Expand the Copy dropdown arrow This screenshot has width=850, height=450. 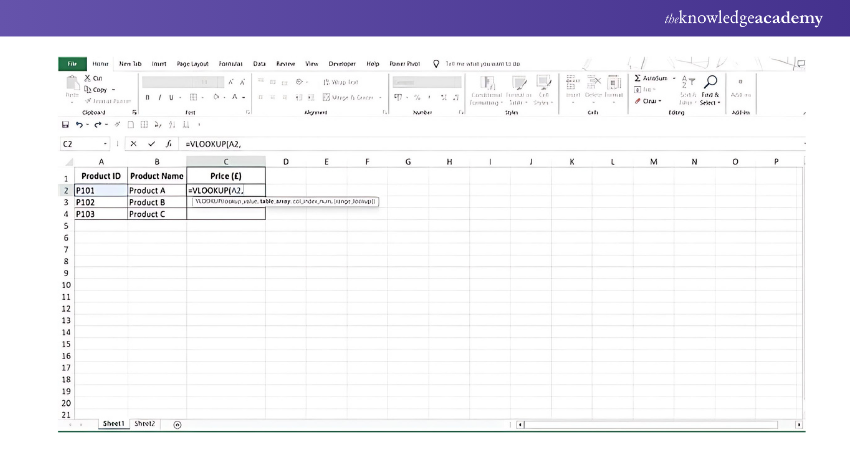tap(113, 89)
